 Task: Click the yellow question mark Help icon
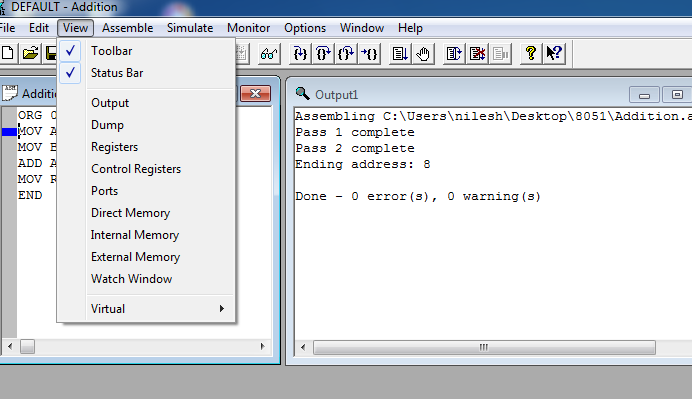tap(531, 54)
